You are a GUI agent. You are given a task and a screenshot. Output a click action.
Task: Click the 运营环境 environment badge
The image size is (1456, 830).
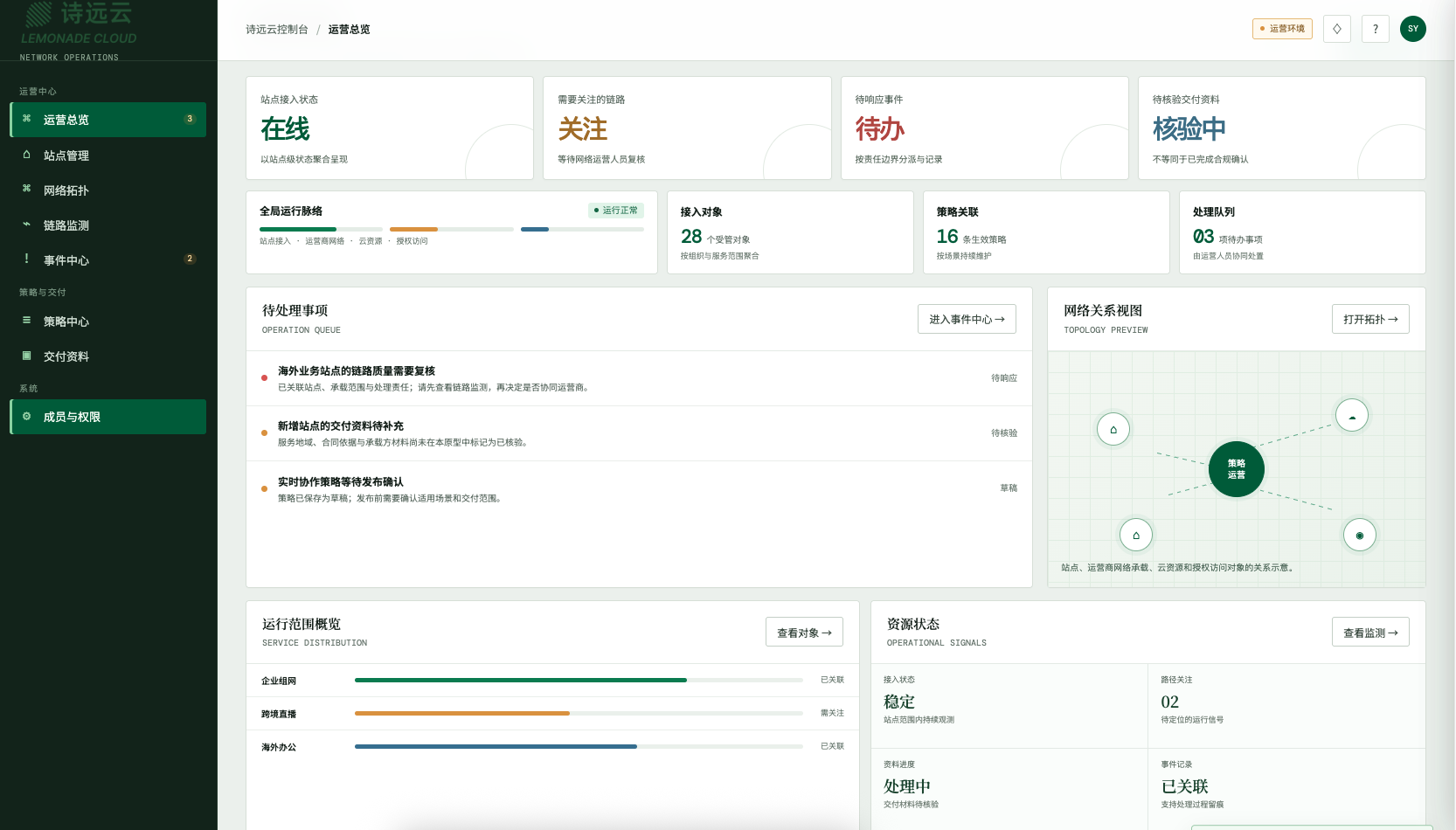pos(1282,29)
